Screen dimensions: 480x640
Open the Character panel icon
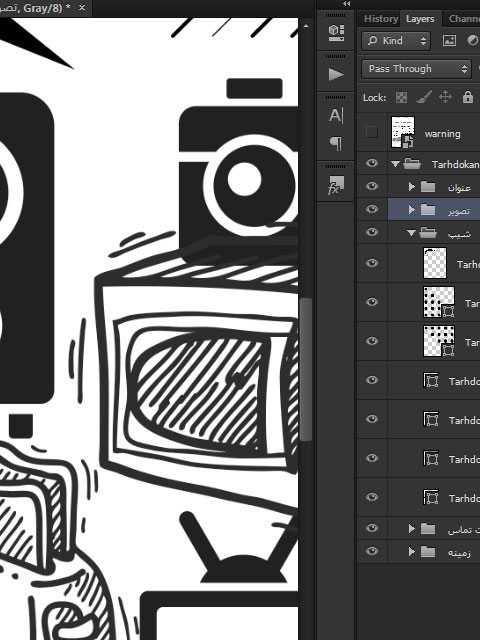tap(336, 116)
